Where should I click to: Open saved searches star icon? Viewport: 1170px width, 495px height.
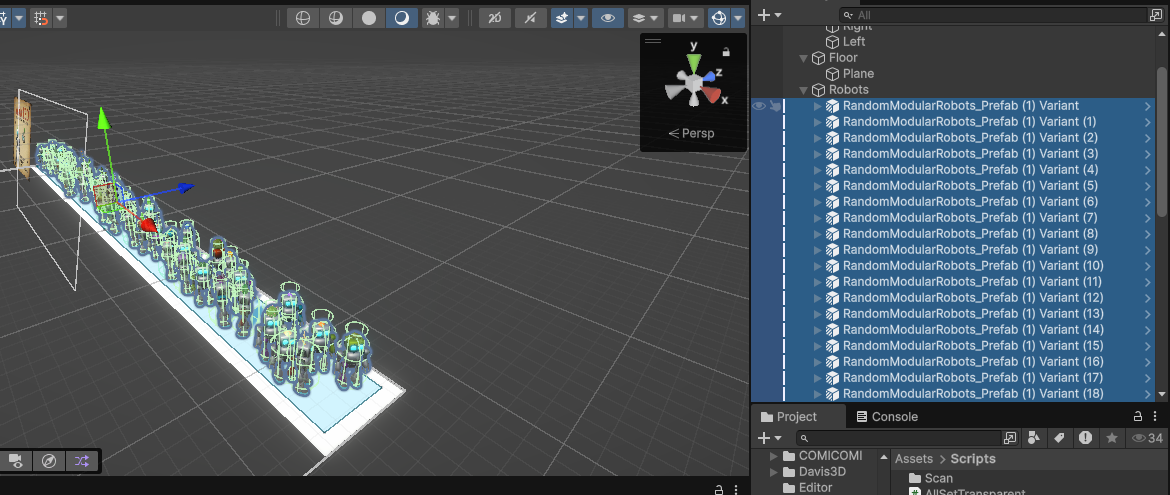(1112, 438)
